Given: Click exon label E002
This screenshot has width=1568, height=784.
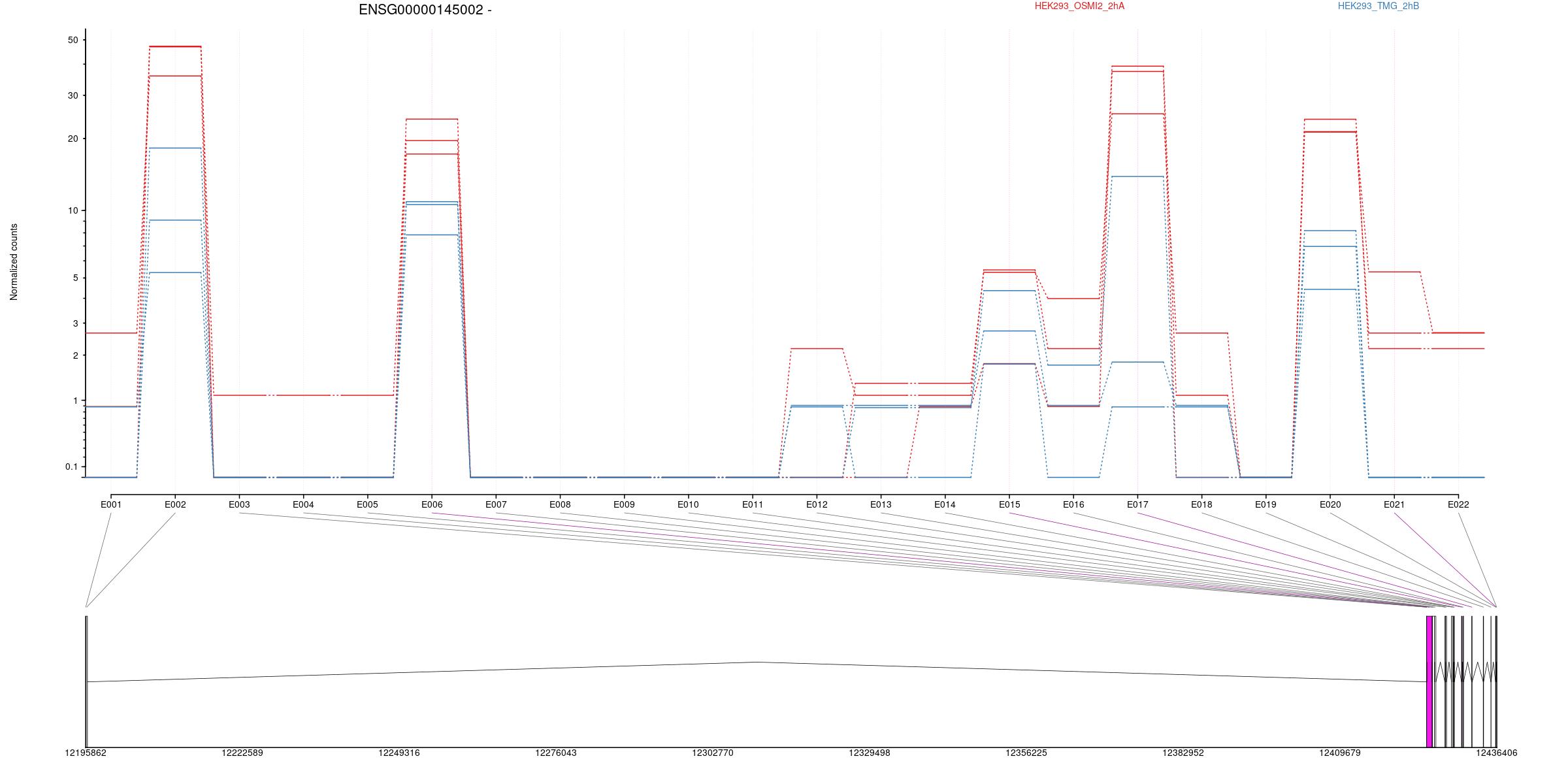Looking at the screenshot, I should click(x=175, y=504).
